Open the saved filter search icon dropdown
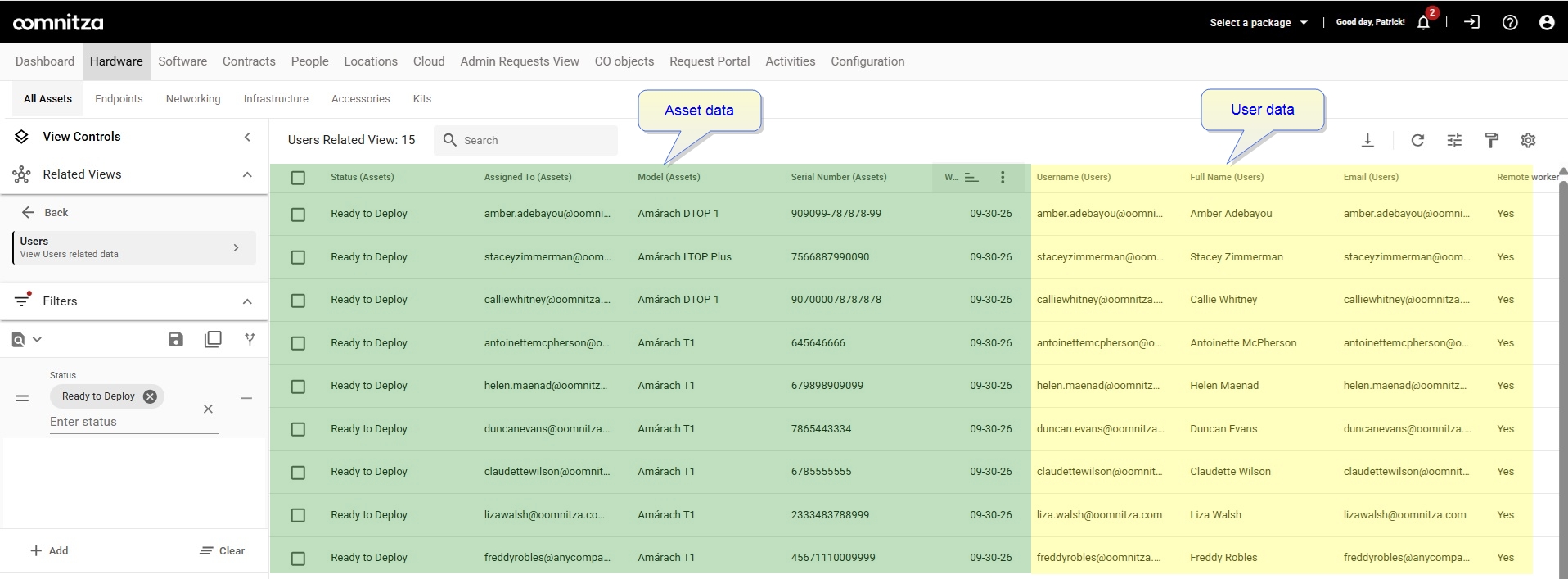This screenshot has width=1568, height=579. click(26, 339)
